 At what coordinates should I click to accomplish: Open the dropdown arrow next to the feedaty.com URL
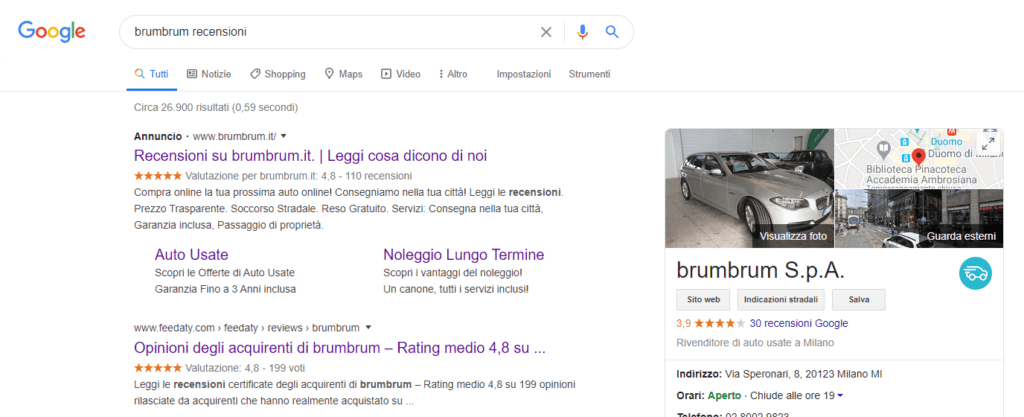tap(368, 328)
